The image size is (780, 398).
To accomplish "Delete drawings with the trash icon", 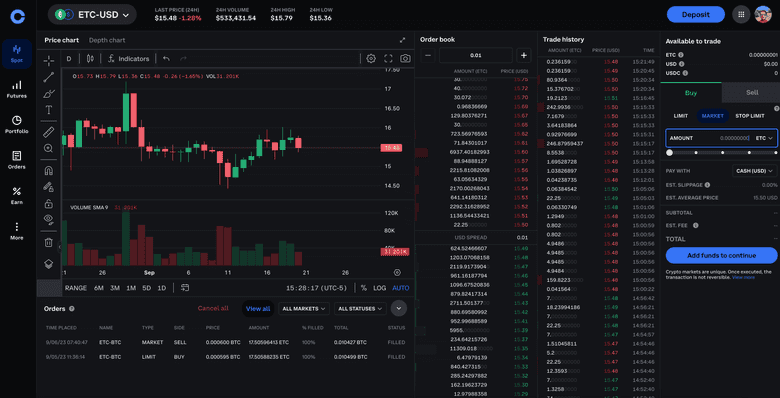I will (x=49, y=243).
